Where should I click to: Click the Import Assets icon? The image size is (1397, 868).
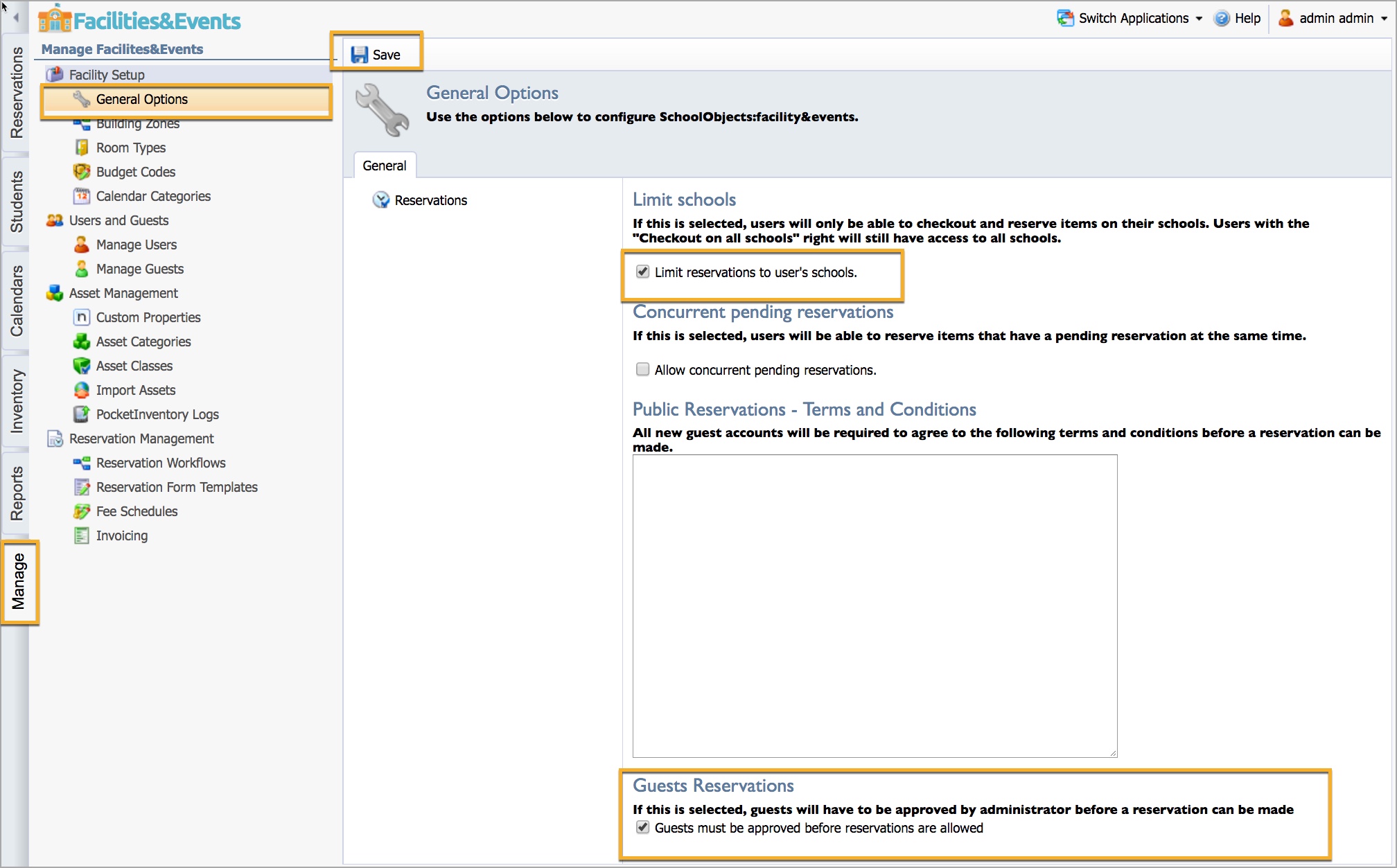82,390
